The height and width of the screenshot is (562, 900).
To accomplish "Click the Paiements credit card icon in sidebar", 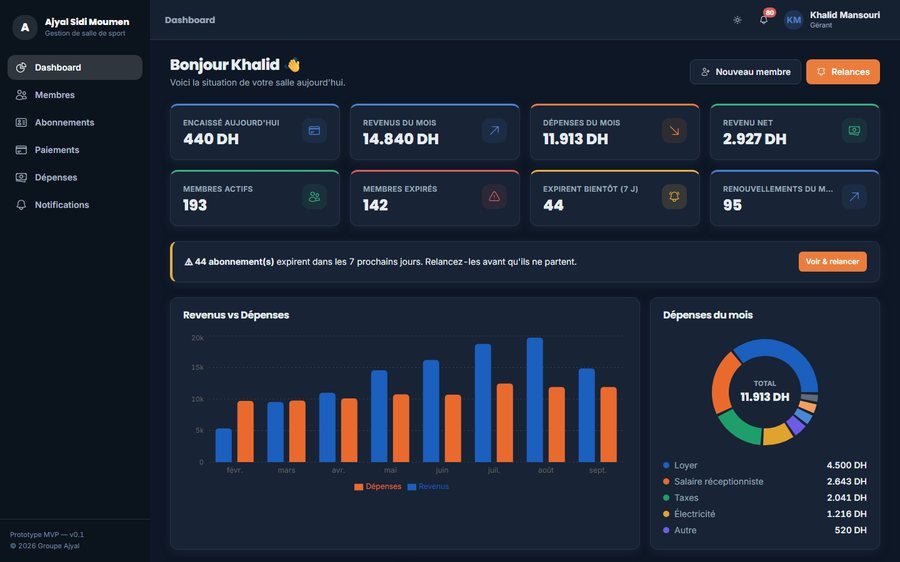I will click(21, 150).
